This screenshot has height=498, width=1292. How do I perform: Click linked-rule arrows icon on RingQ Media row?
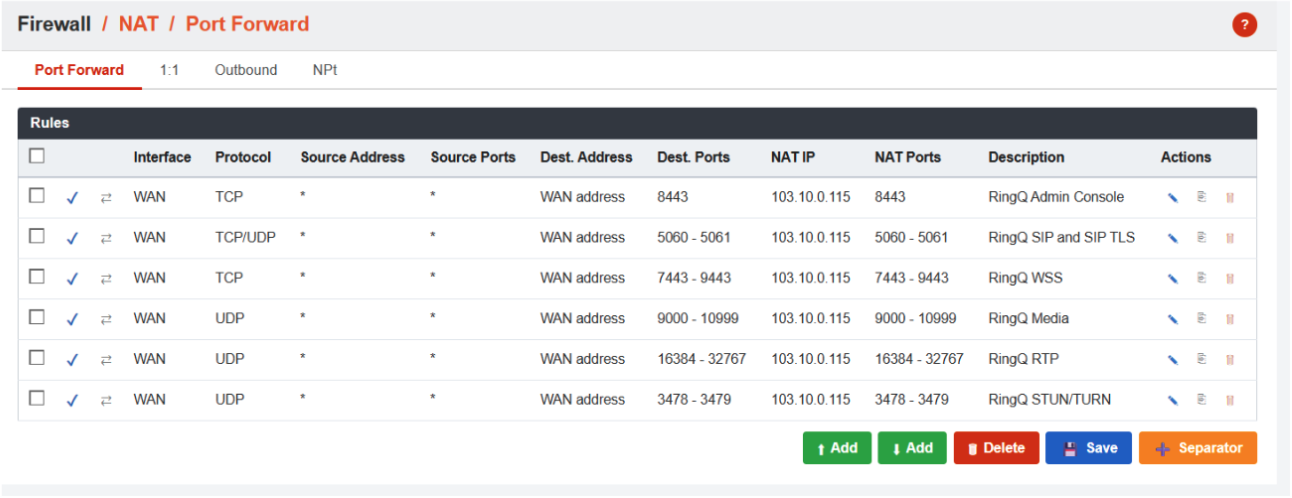(x=106, y=320)
